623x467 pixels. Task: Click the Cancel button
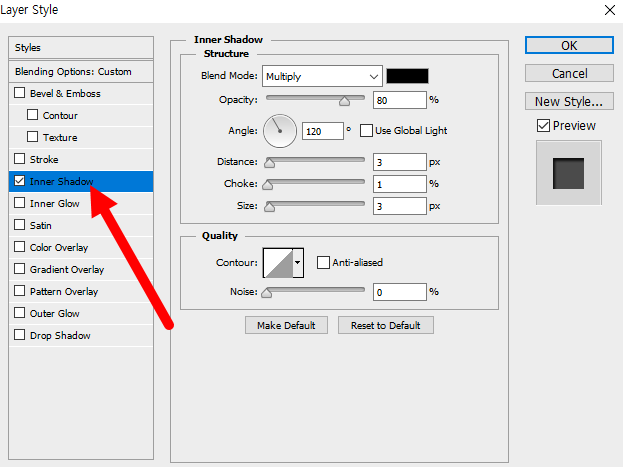click(569, 74)
